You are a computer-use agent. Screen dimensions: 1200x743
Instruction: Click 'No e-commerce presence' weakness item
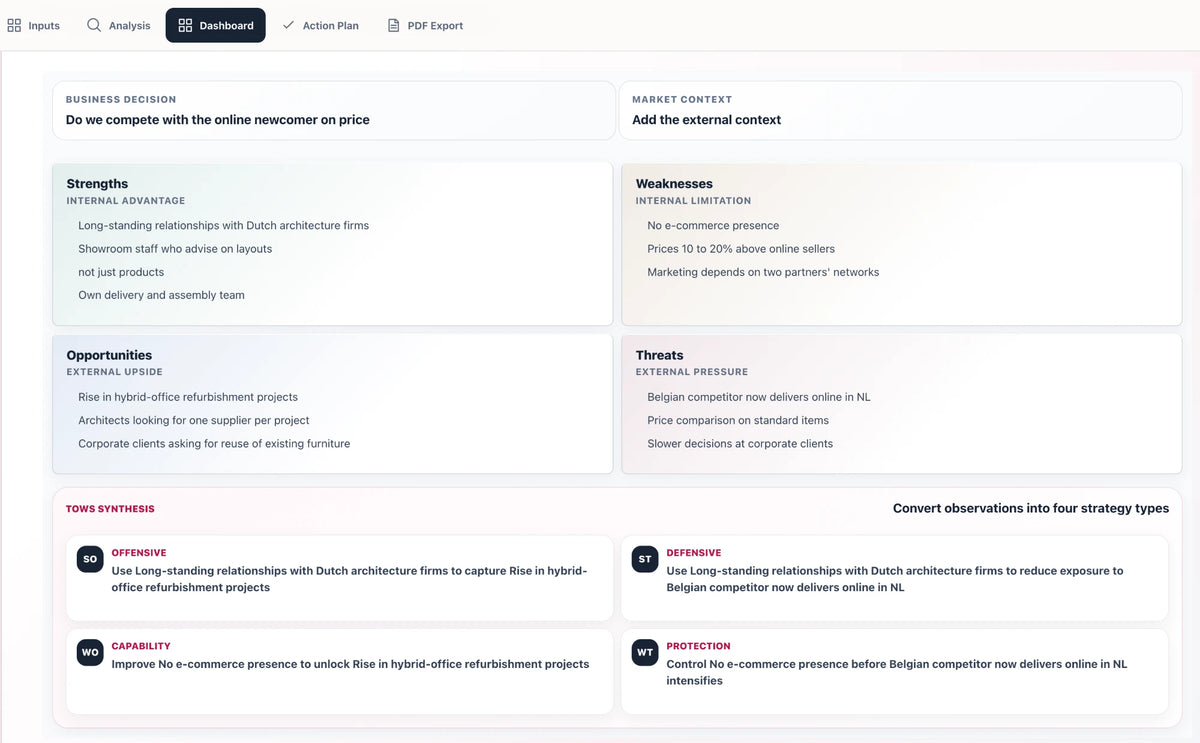[x=713, y=226]
